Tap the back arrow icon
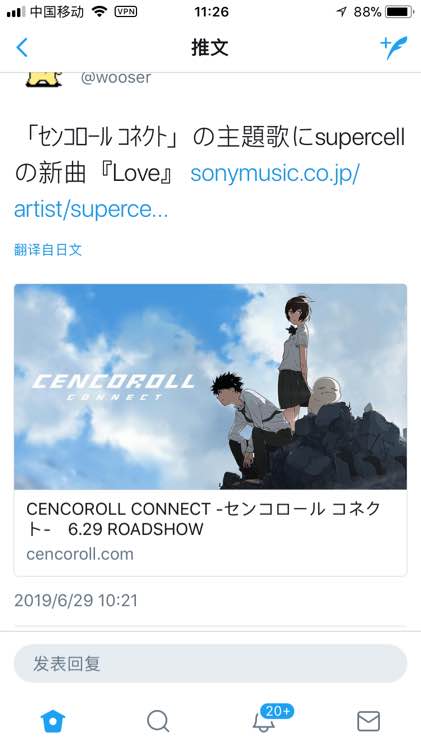This screenshot has height=750, width=421. tap(22, 48)
